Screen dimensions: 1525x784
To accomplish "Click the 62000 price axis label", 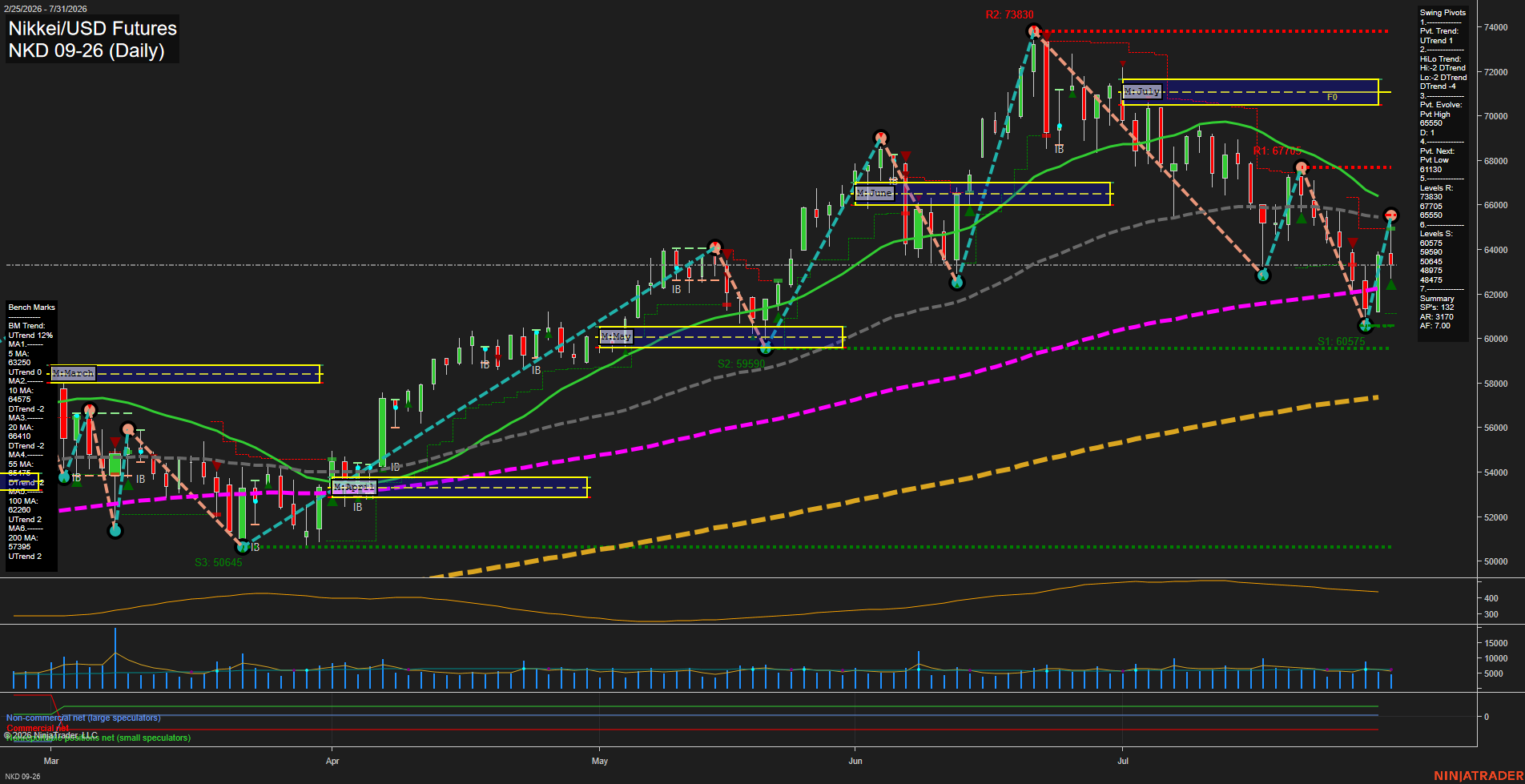I will tap(1496, 295).
